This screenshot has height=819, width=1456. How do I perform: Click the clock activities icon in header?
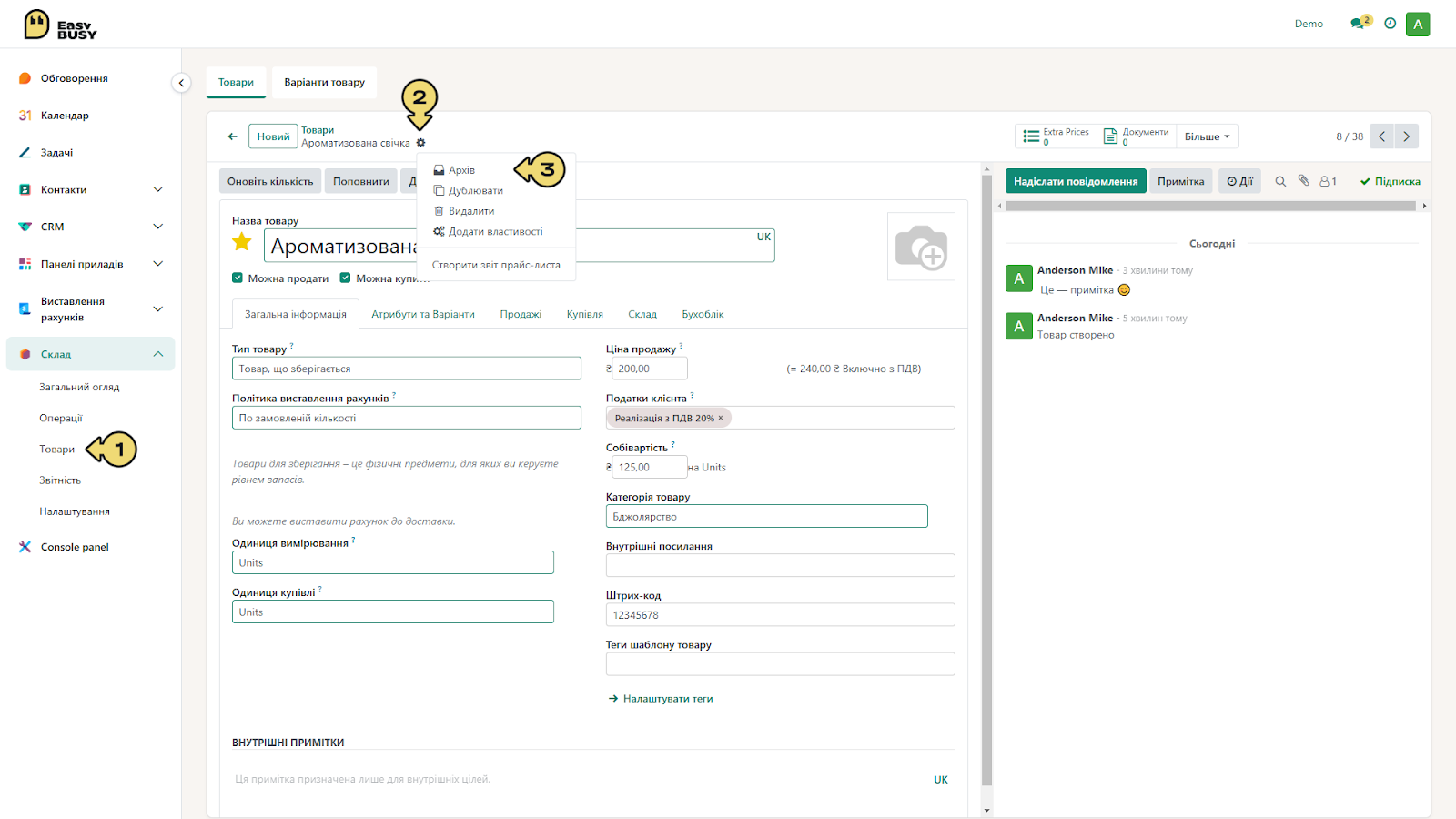1390,24
